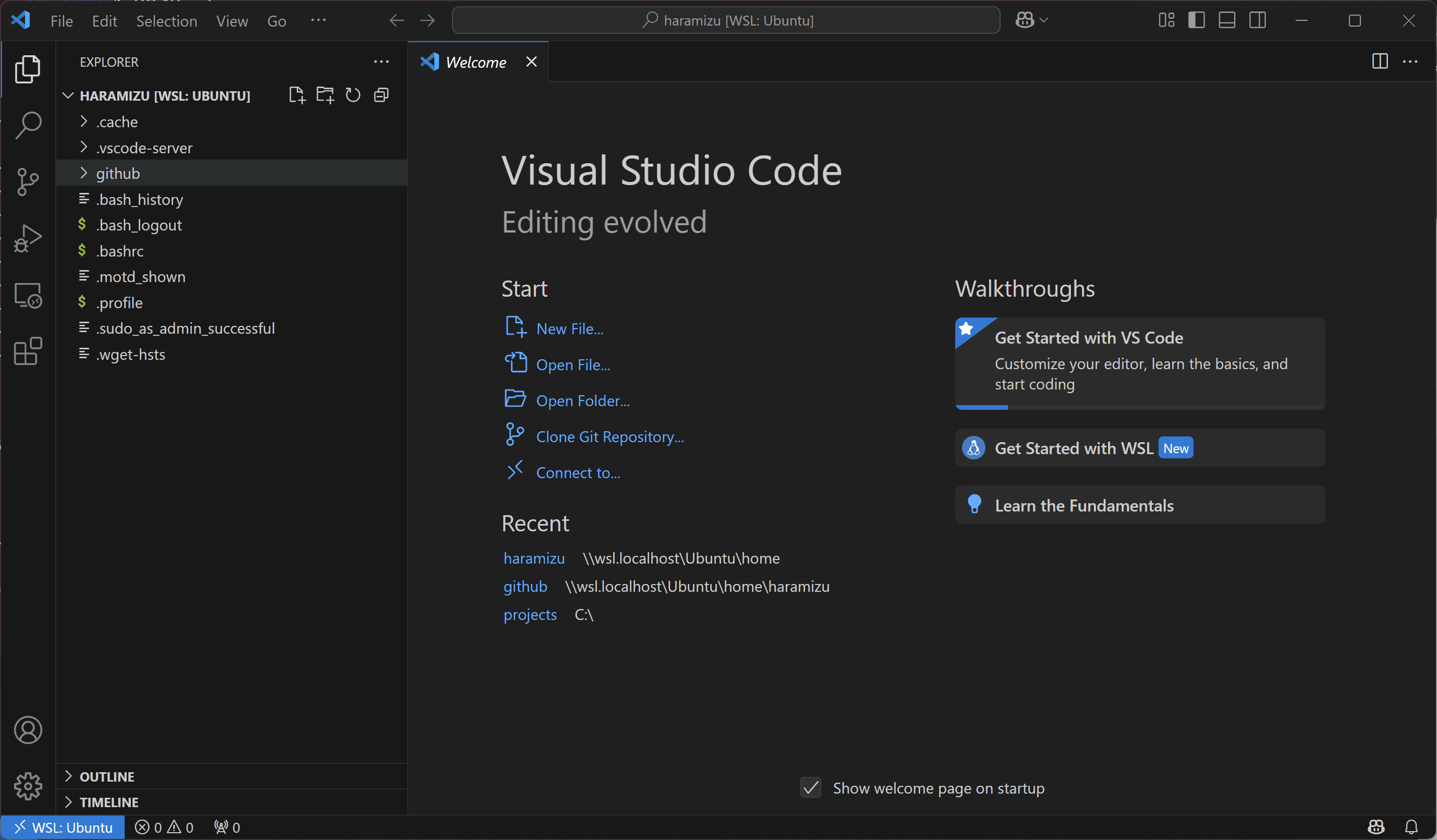Open the Search view in activity bar
Viewport: 1437px width, 840px height.
[x=27, y=125]
